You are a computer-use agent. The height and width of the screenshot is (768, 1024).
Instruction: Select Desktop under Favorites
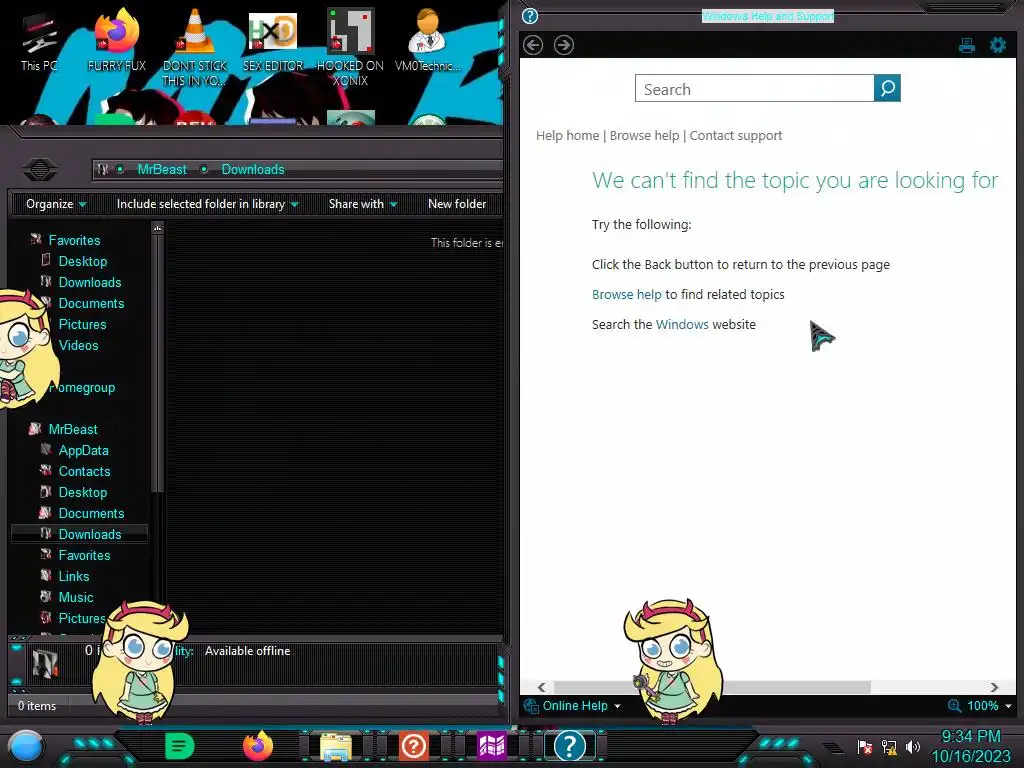point(83,261)
